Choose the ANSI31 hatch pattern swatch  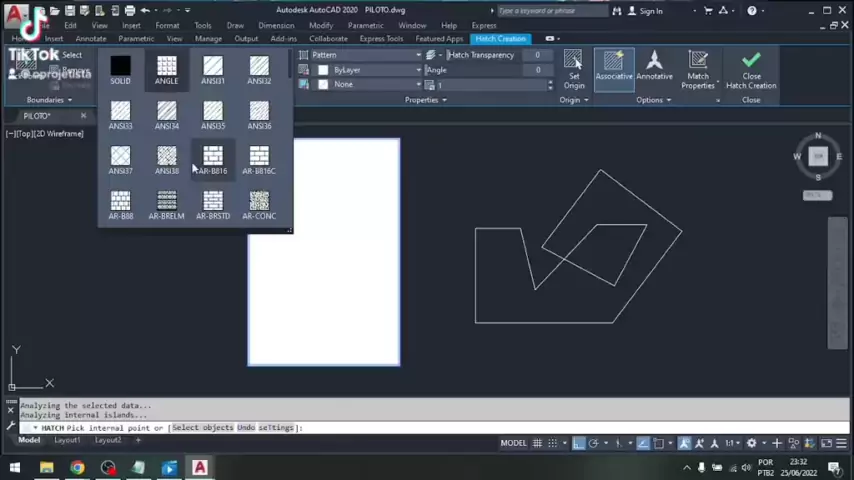click(213, 69)
